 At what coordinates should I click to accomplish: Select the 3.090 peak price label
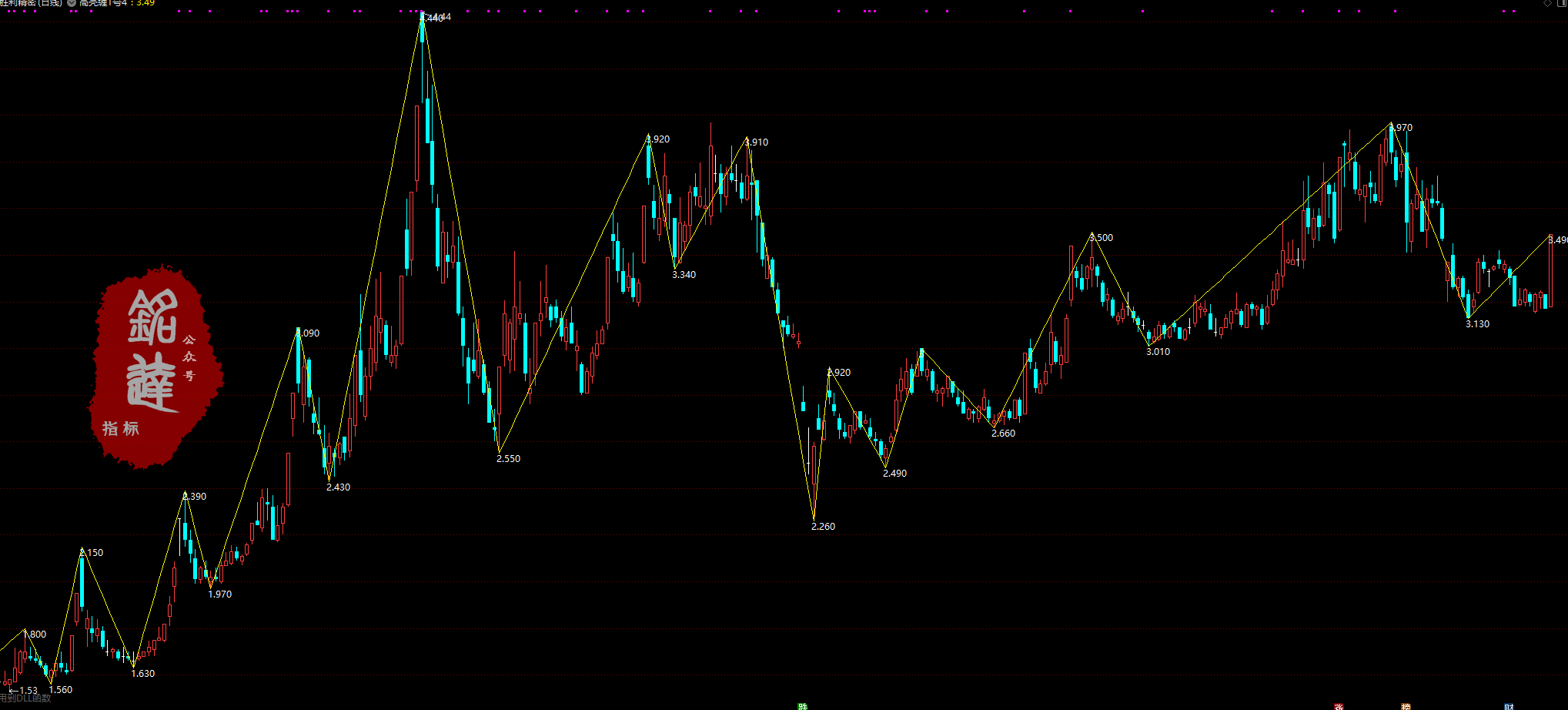pyautogui.click(x=308, y=333)
